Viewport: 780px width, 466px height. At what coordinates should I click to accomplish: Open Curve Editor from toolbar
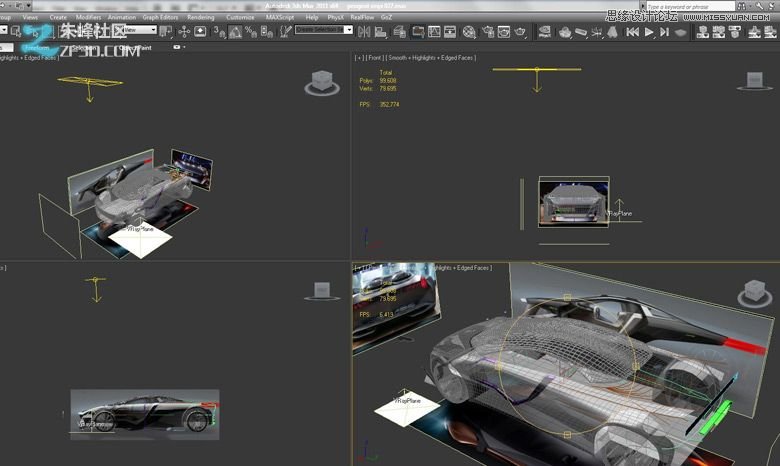click(434, 31)
